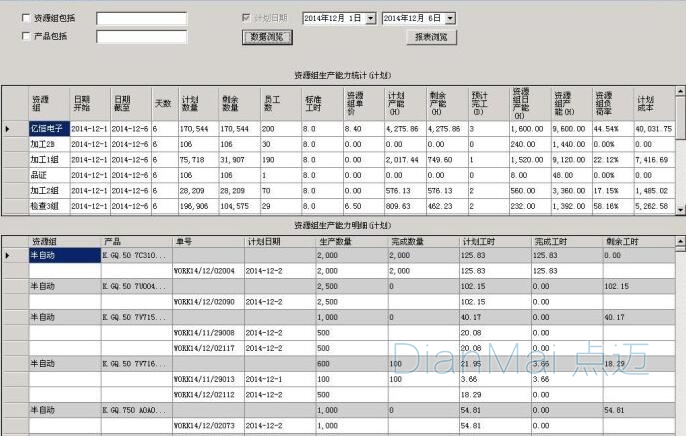Click the row indicator arrow beside 亿恒电子

pos(9,129)
